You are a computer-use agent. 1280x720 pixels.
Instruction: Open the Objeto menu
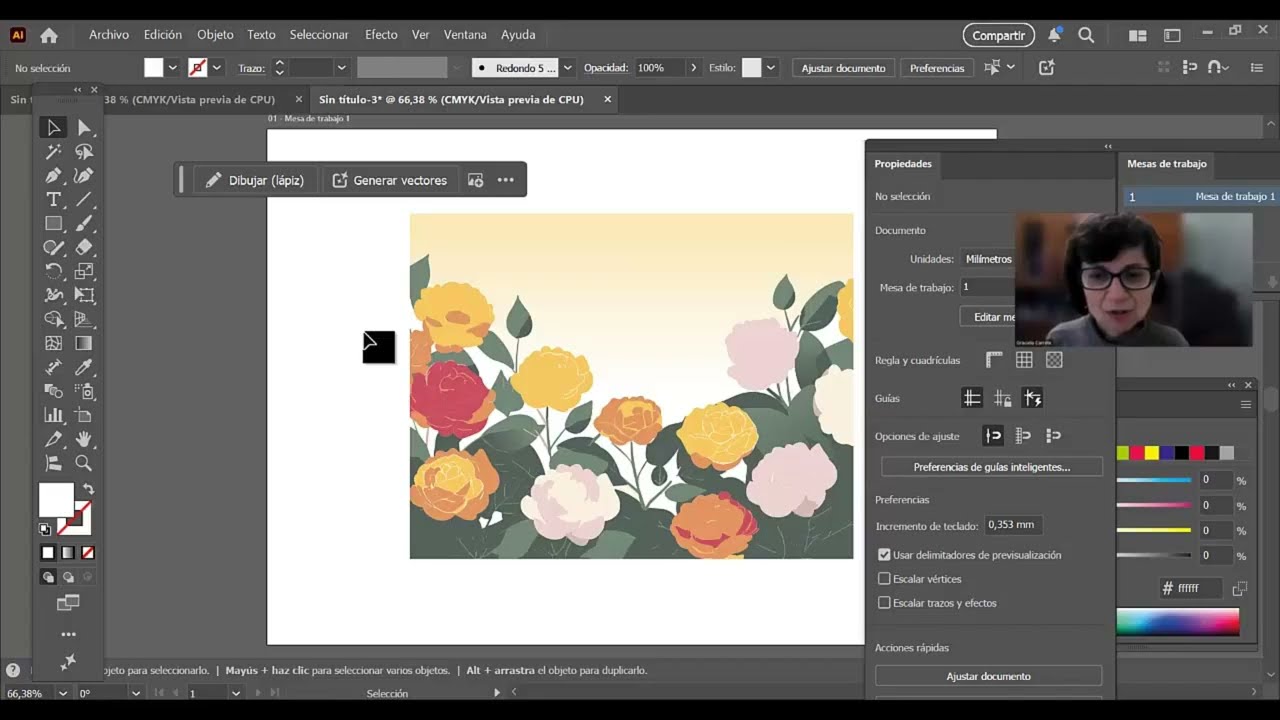215,35
